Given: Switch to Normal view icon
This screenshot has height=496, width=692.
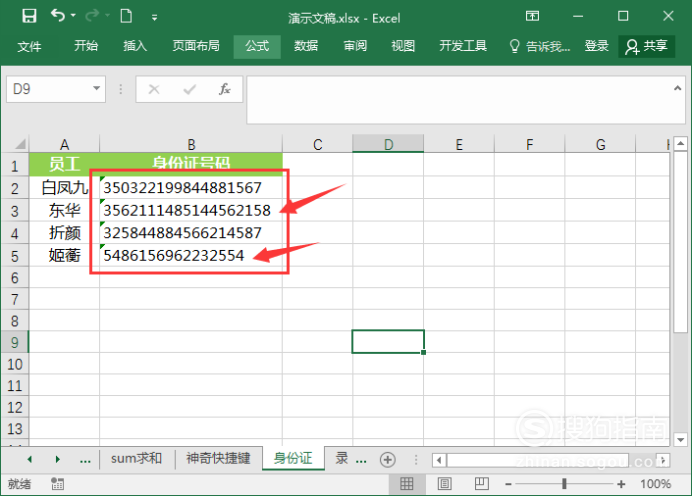Looking at the screenshot, I should coord(406,484).
